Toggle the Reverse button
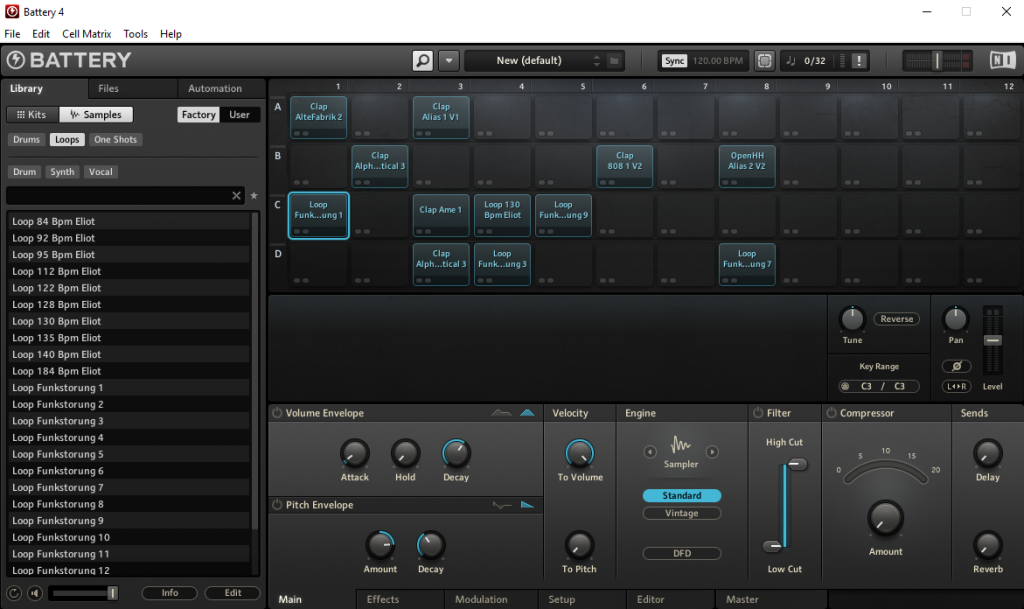 pos(897,319)
